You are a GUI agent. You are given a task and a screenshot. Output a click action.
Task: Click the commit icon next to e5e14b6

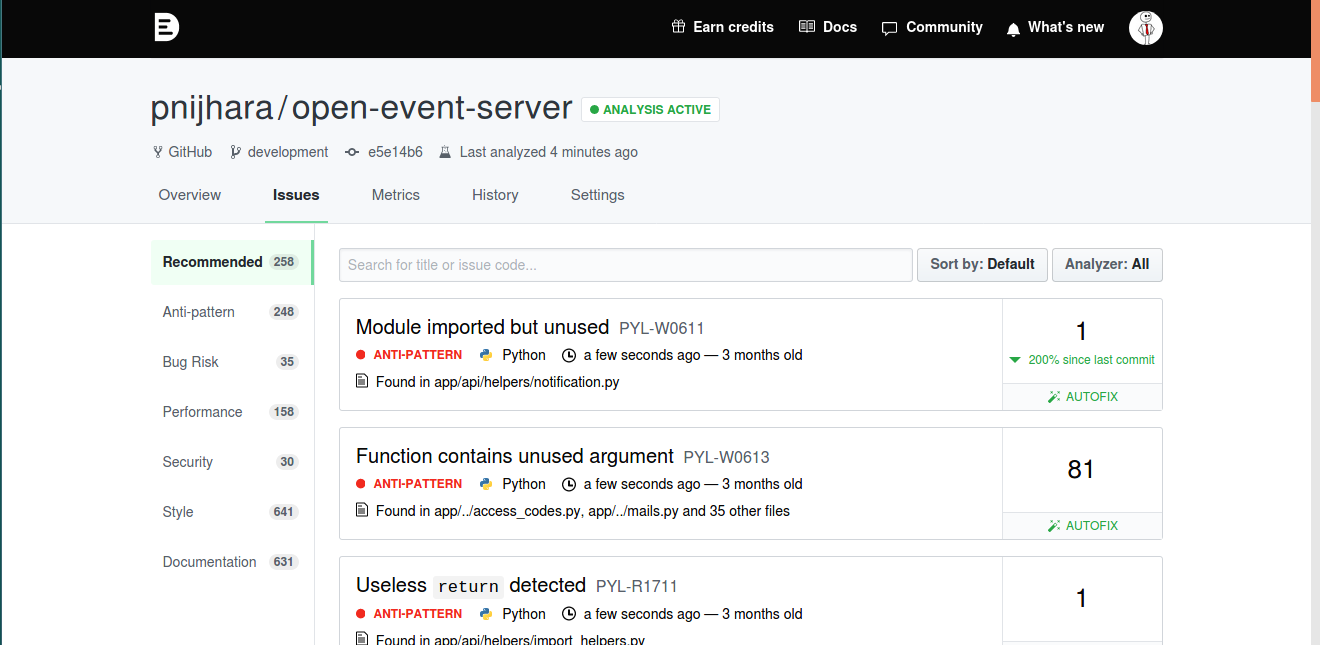pyautogui.click(x=351, y=151)
